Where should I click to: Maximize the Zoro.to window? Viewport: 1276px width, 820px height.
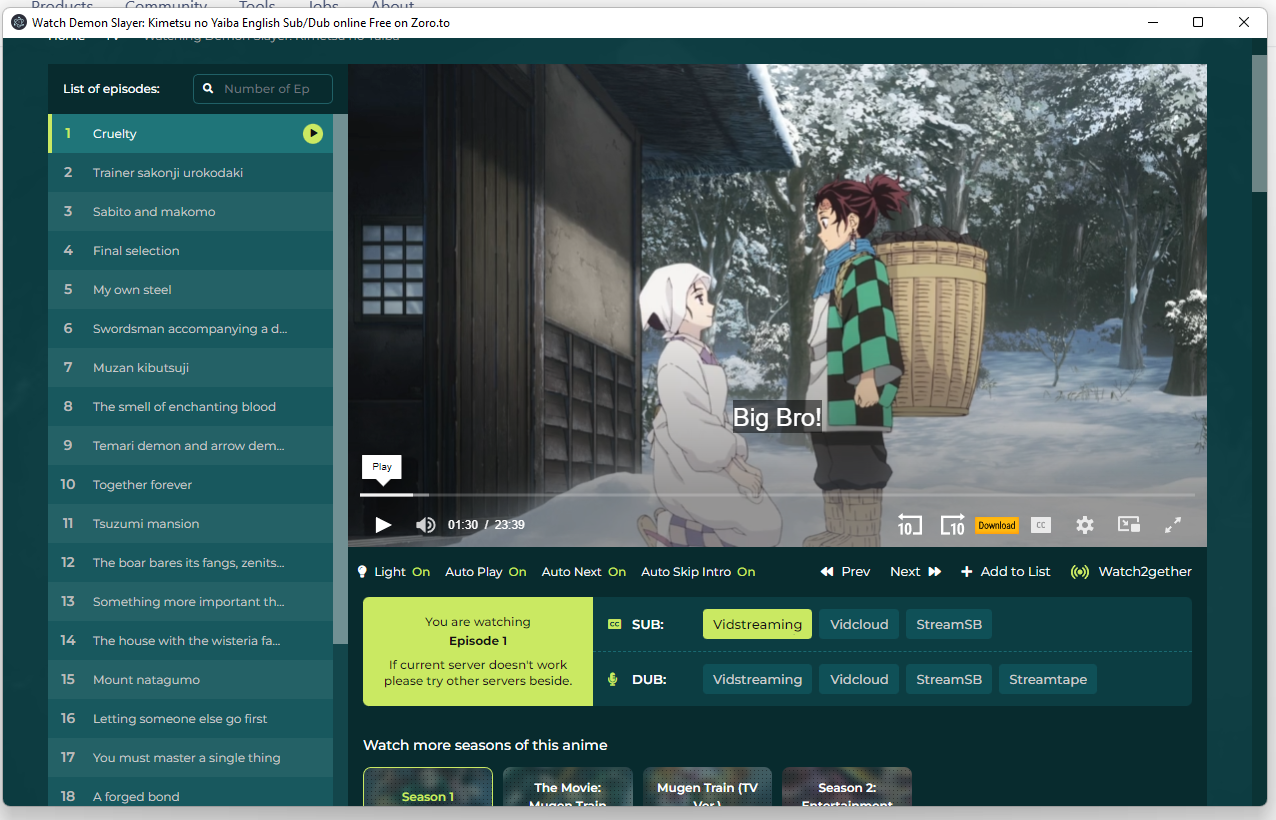click(x=1198, y=22)
